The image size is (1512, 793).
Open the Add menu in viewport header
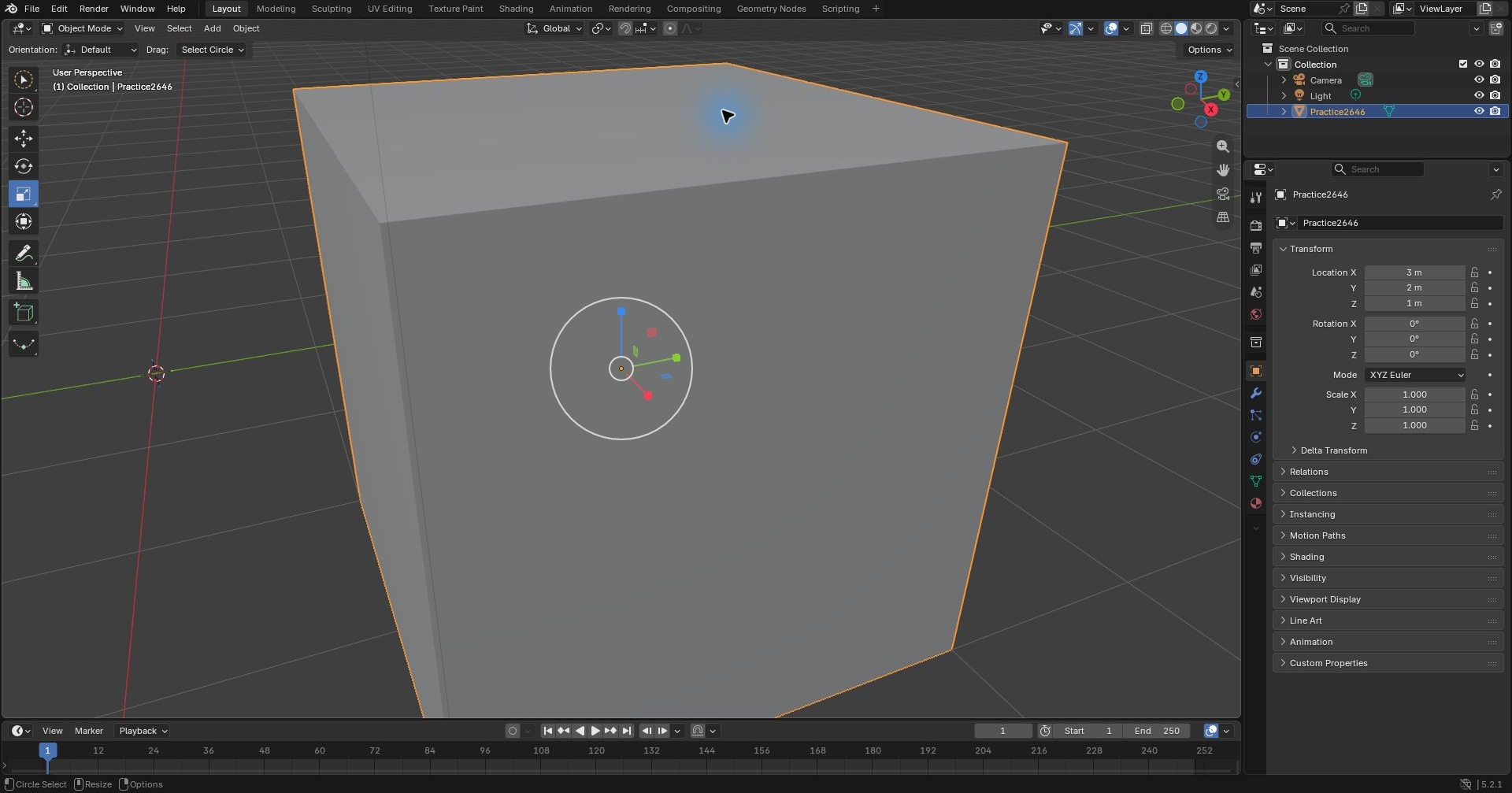212,28
